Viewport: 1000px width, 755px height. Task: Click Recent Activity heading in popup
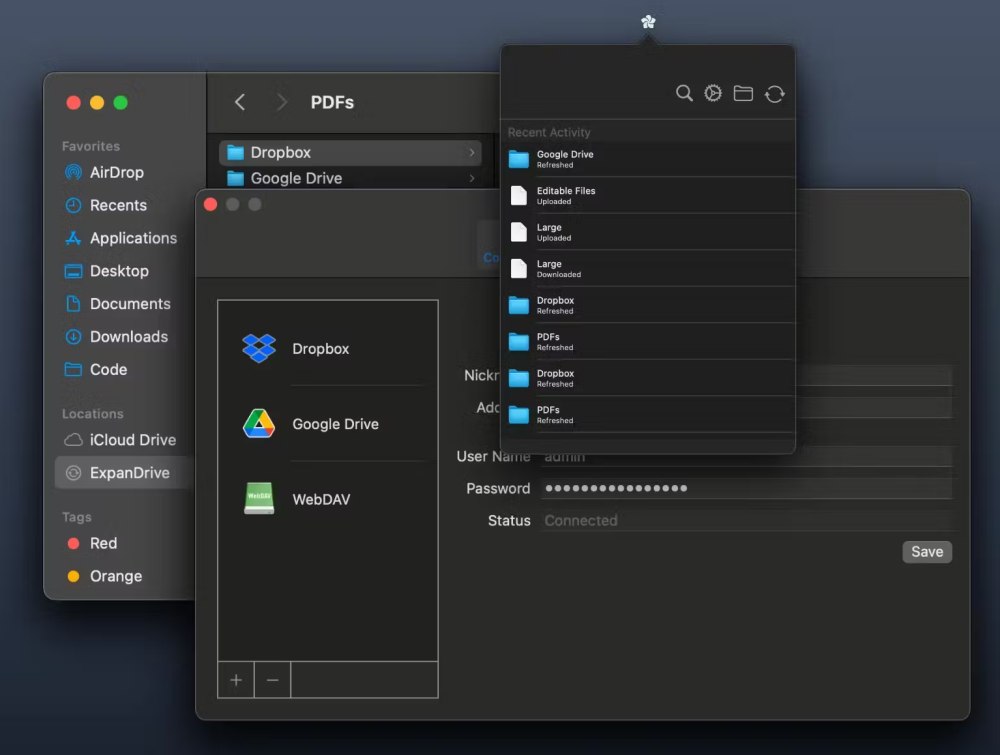point(548,133)
